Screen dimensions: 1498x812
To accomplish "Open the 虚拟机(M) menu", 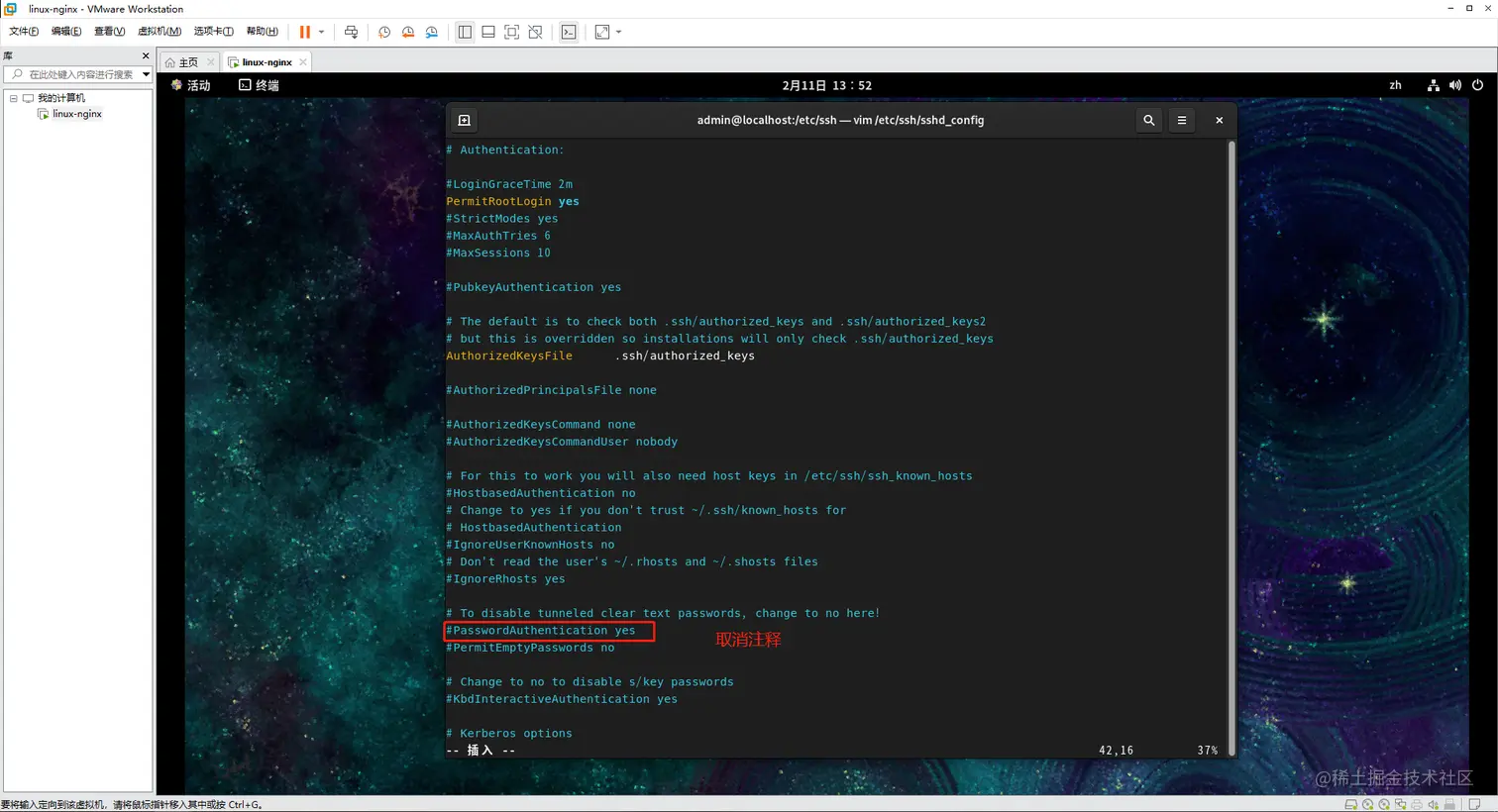I will tap(159, 32).
